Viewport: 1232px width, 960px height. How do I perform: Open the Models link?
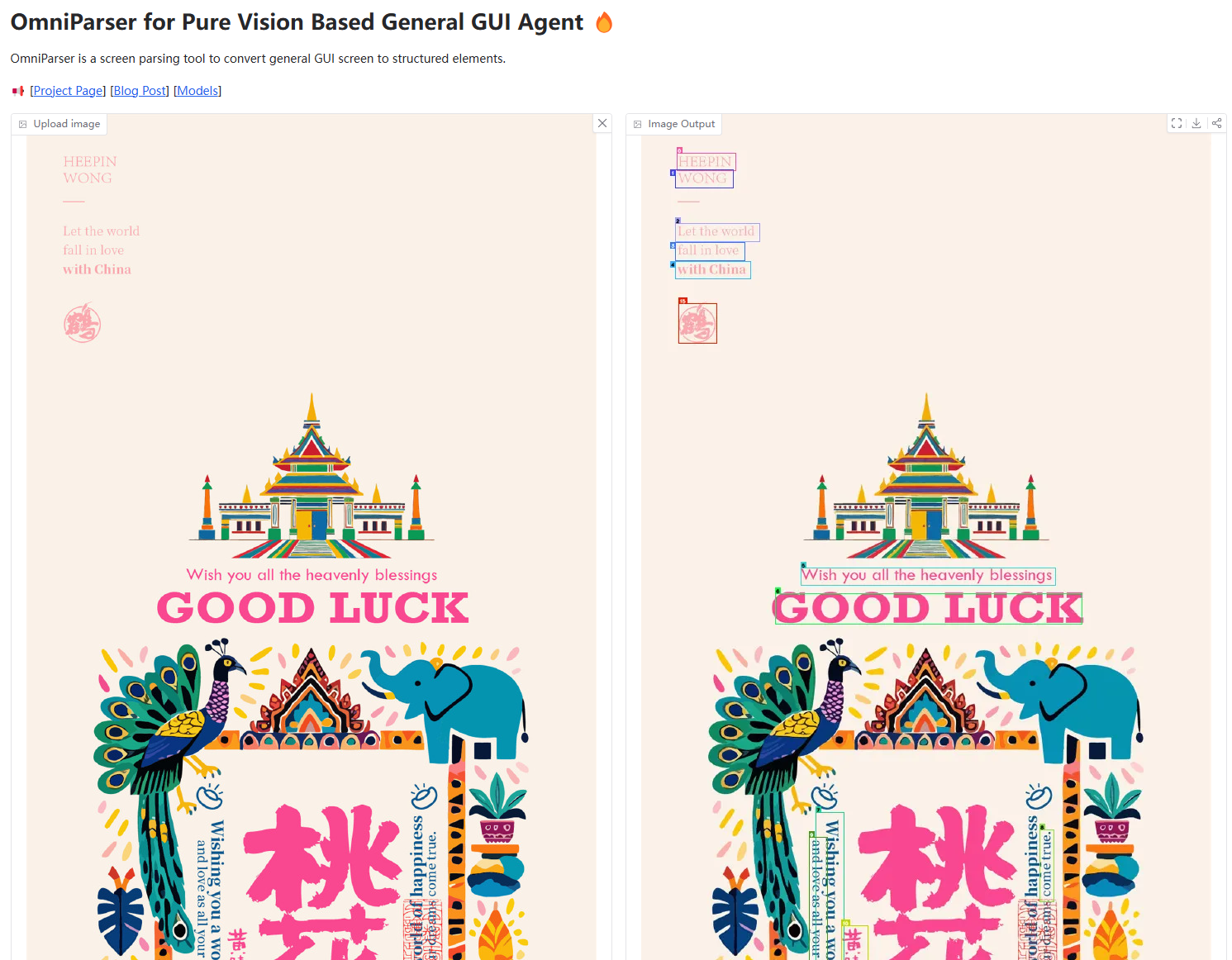pyautogui.click(x=197, y=91)
